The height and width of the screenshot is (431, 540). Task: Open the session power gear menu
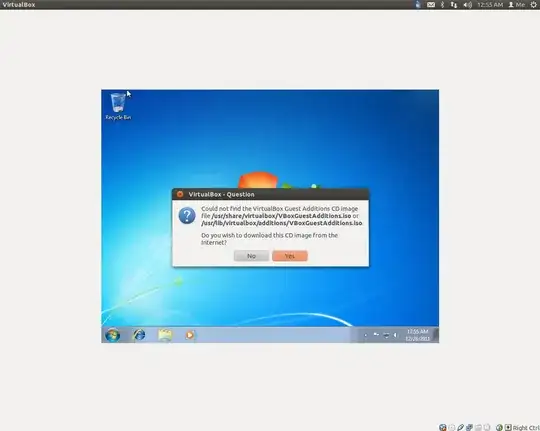point(533,4)
